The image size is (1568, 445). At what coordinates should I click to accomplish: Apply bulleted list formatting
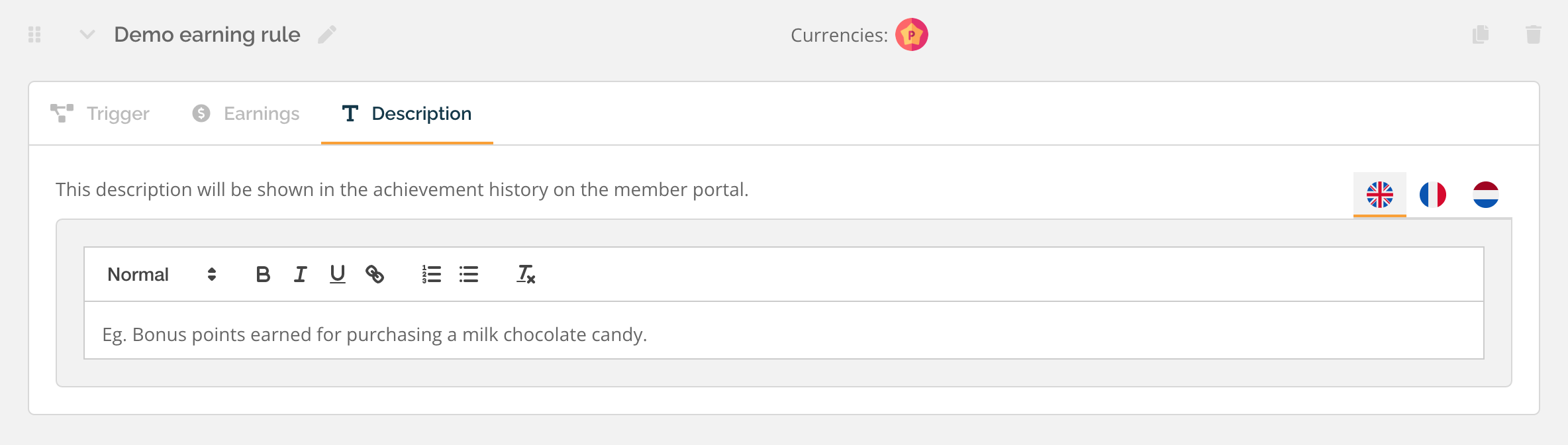[x=469, y=274]
